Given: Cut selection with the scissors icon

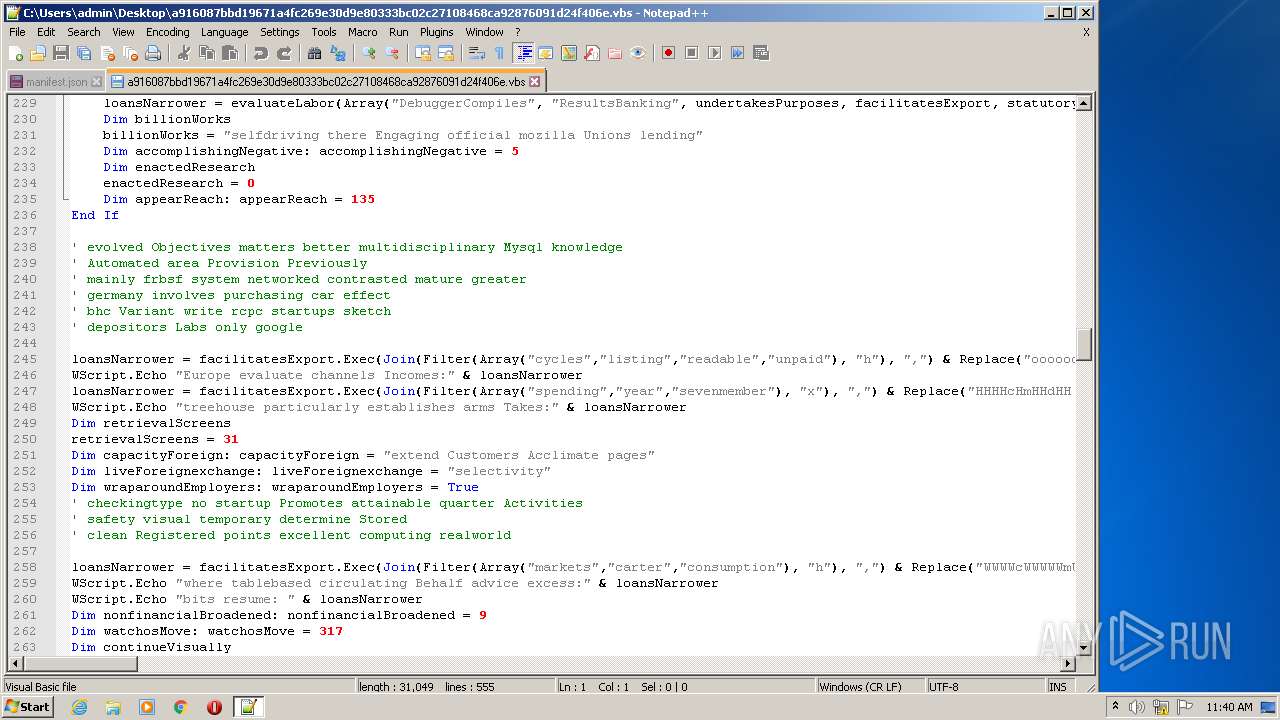Looking at the screenshot, I should pos(183,53).
